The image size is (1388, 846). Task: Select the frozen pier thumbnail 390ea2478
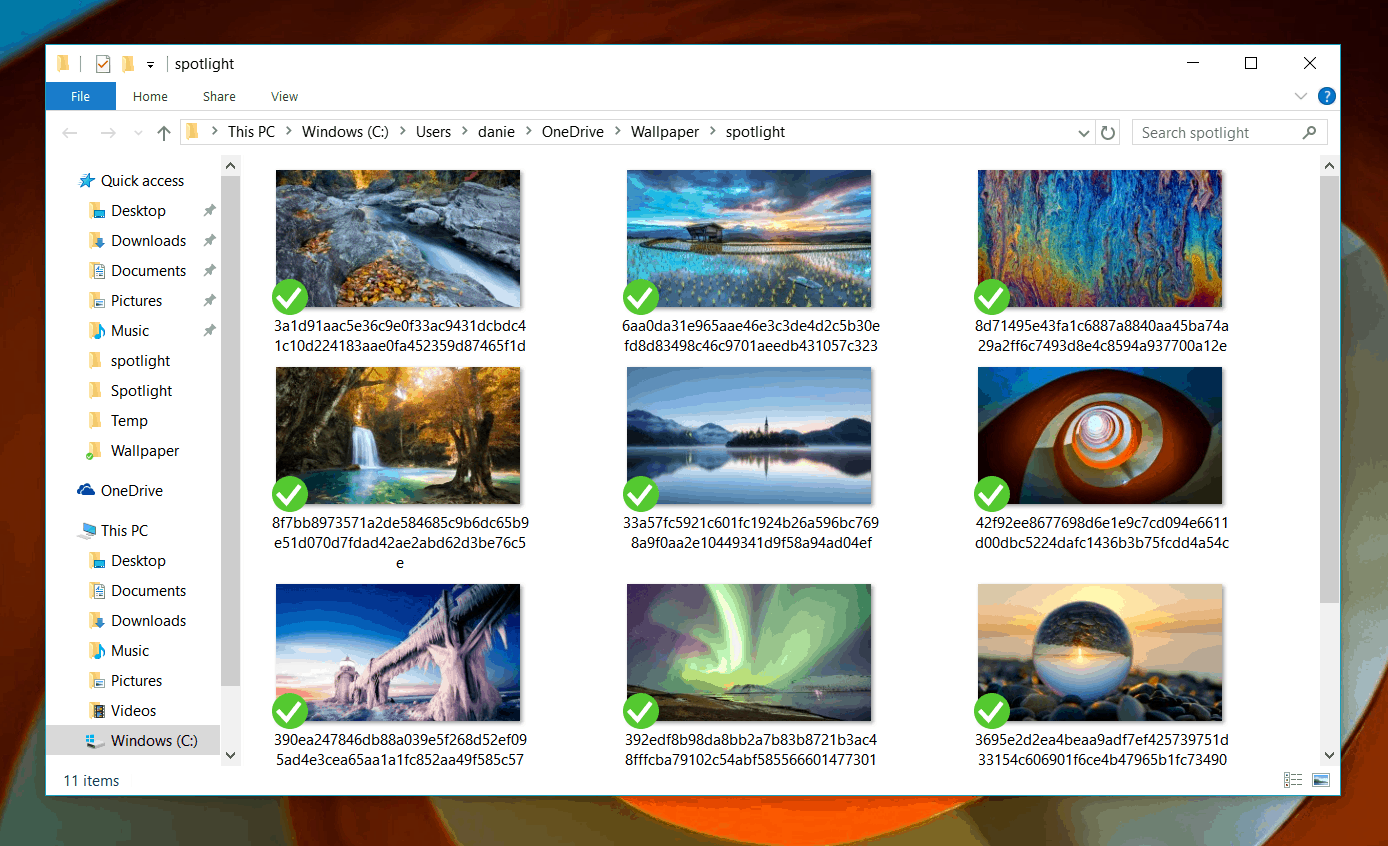click(x=398, y=653)
